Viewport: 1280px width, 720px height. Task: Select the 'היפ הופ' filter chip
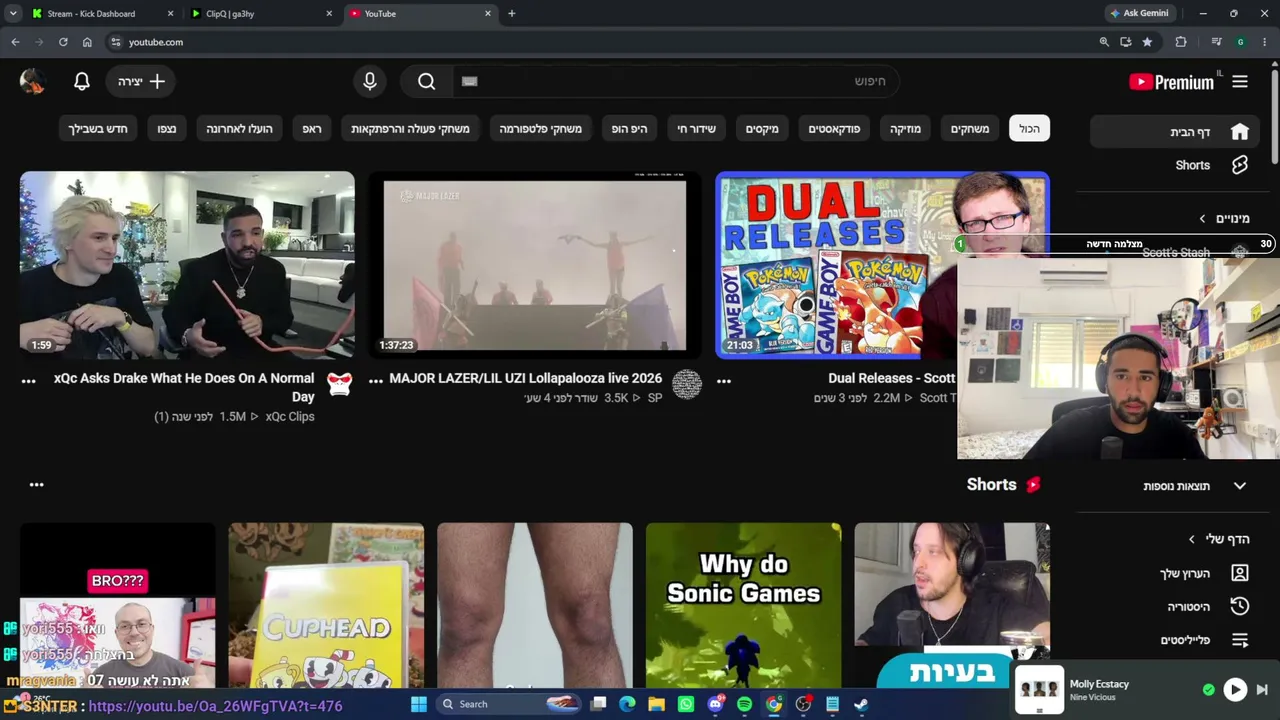click(629, 129)
